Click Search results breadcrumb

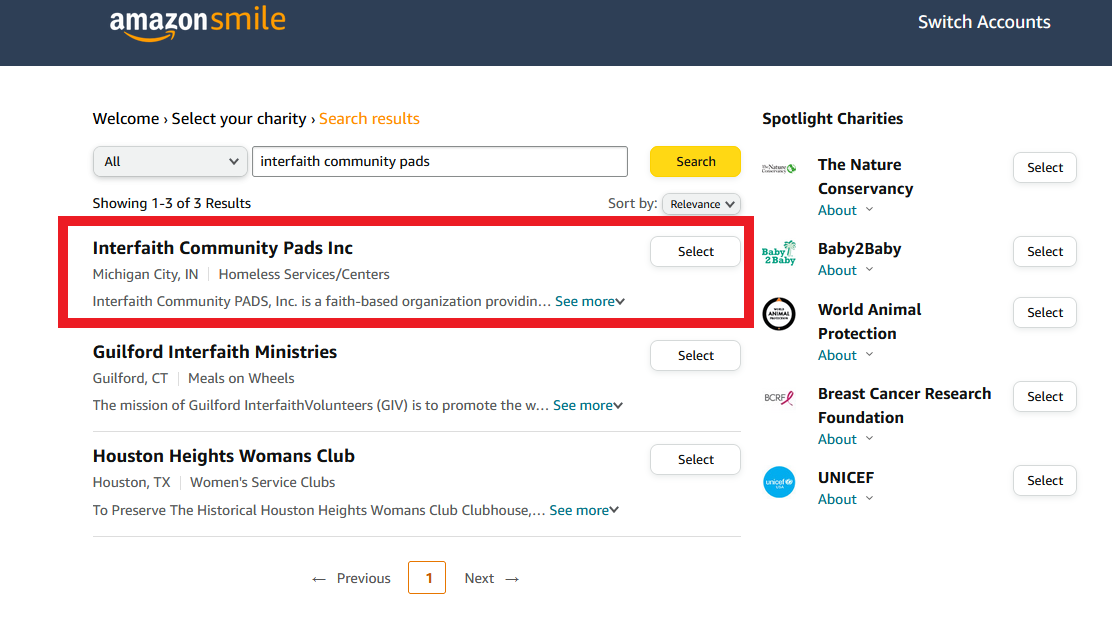pyautogui.click(x=369, y=119)
